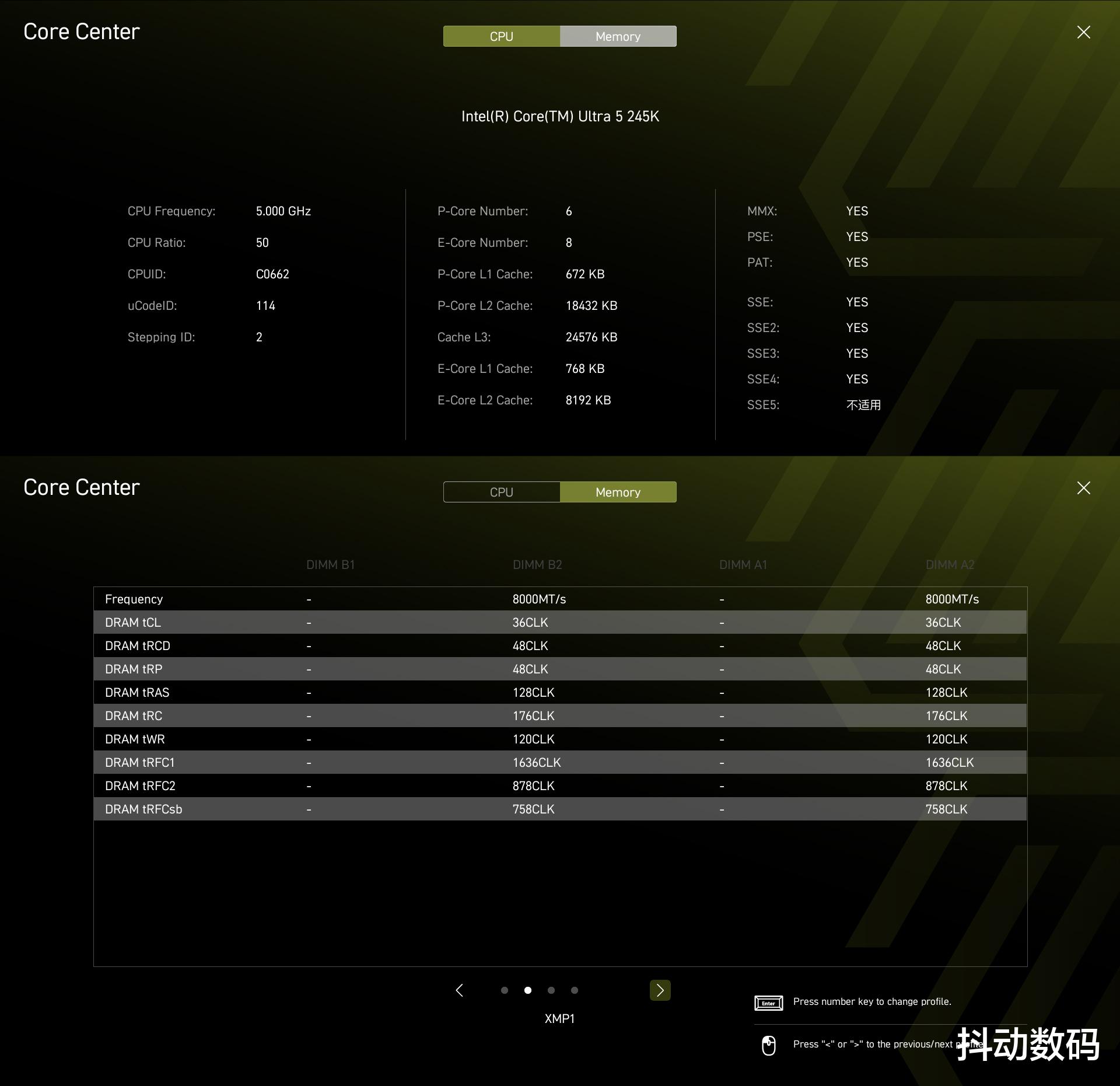The image size is (1120, 1086).
Task: Click the DRAM tCL table row
Action: coord(559,622)
